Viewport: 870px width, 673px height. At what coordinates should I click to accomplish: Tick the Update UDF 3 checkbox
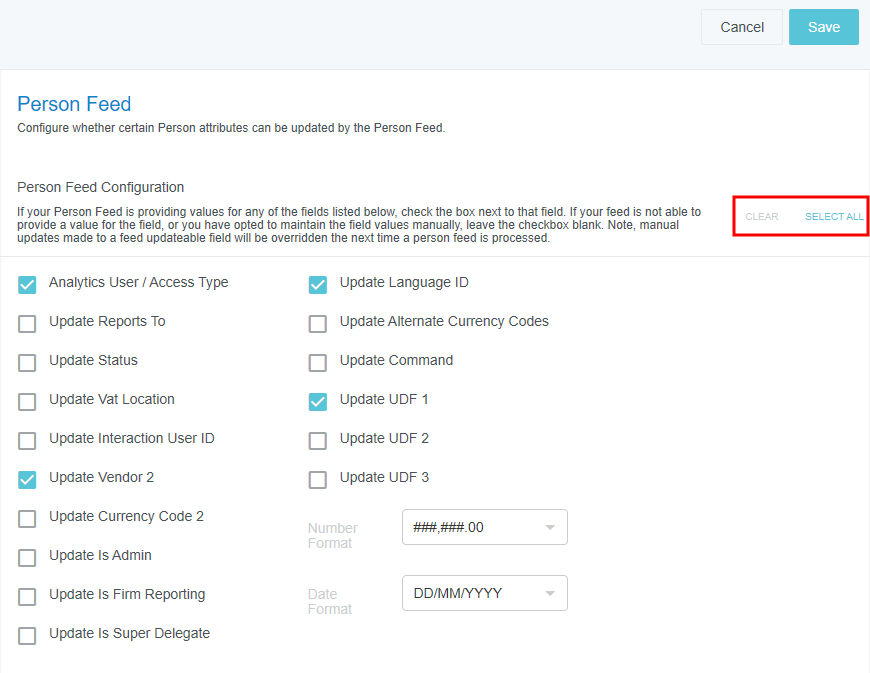(318, 480)
